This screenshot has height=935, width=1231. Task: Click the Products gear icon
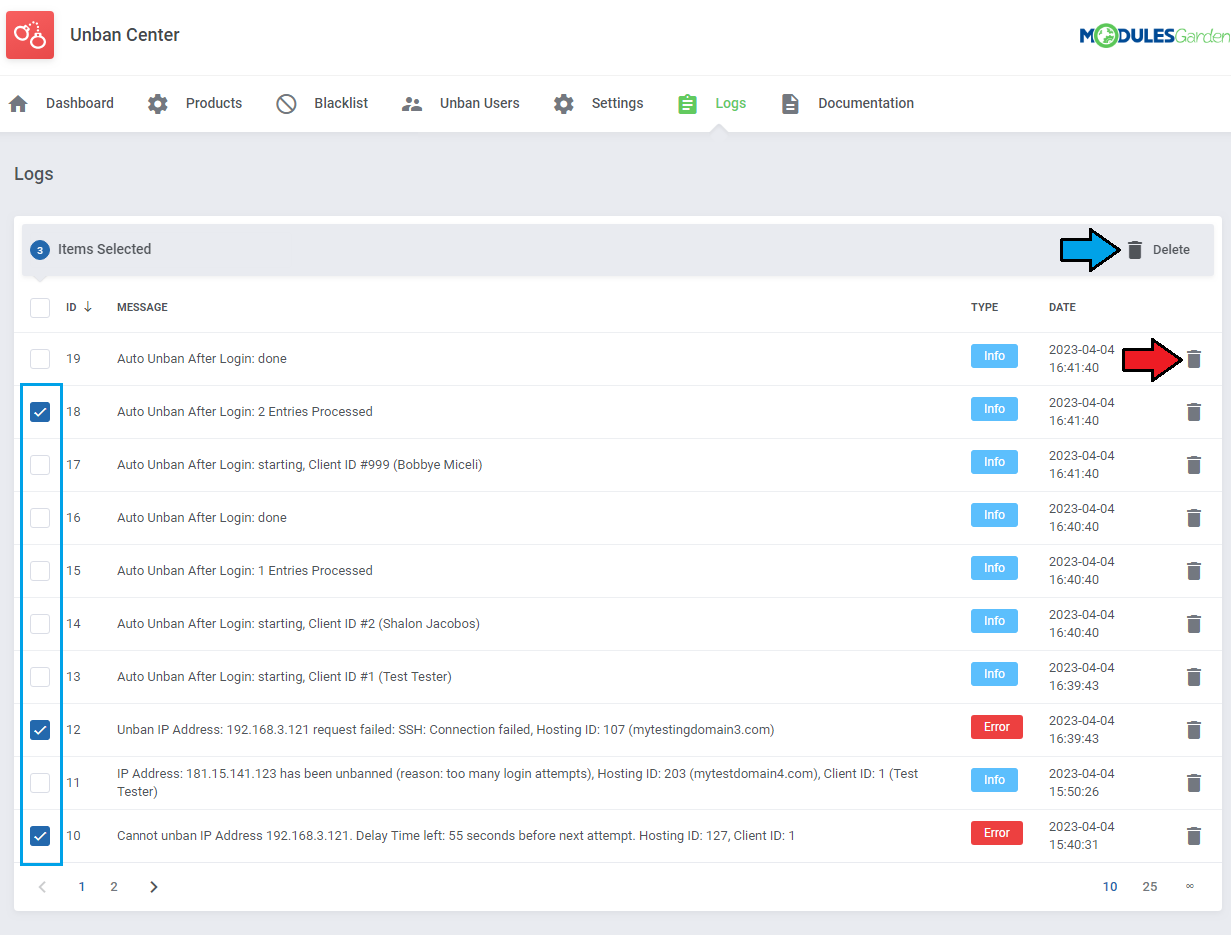[158, 104]
